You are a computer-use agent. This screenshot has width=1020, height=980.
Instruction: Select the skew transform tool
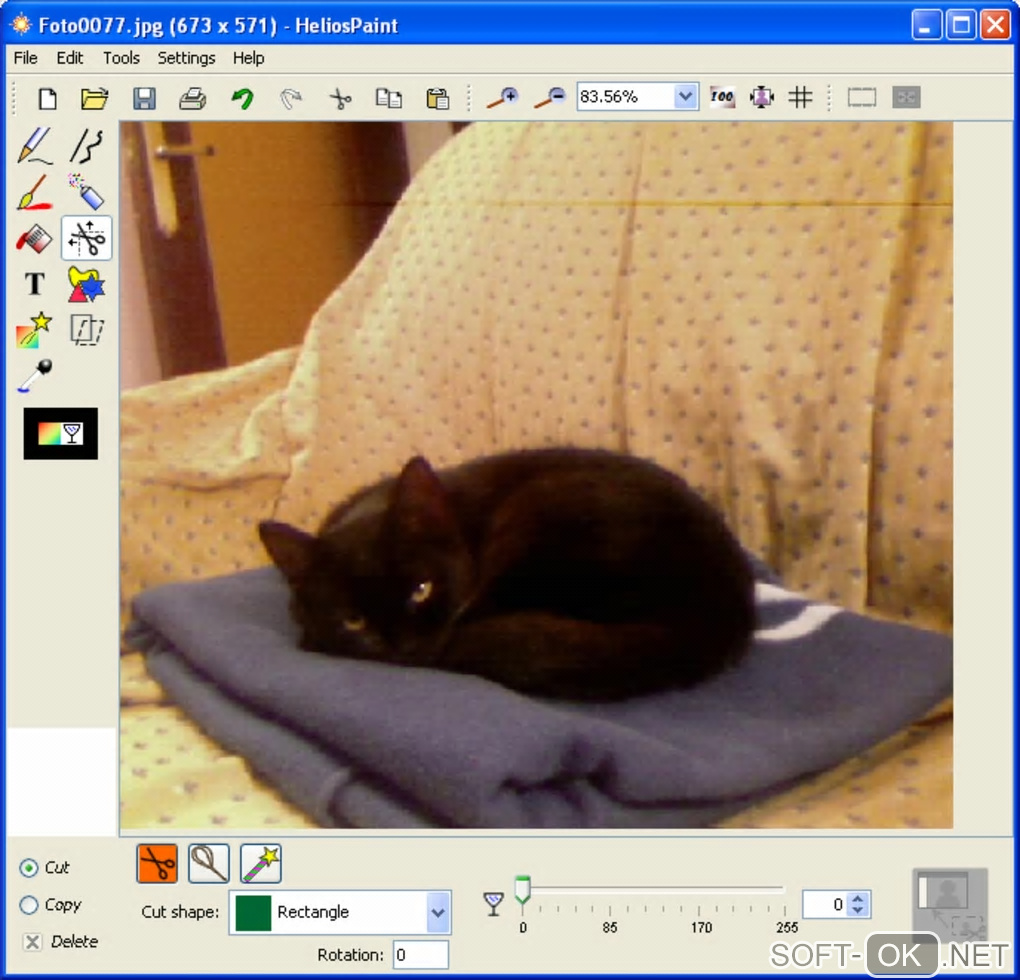(x=87, y=330)
